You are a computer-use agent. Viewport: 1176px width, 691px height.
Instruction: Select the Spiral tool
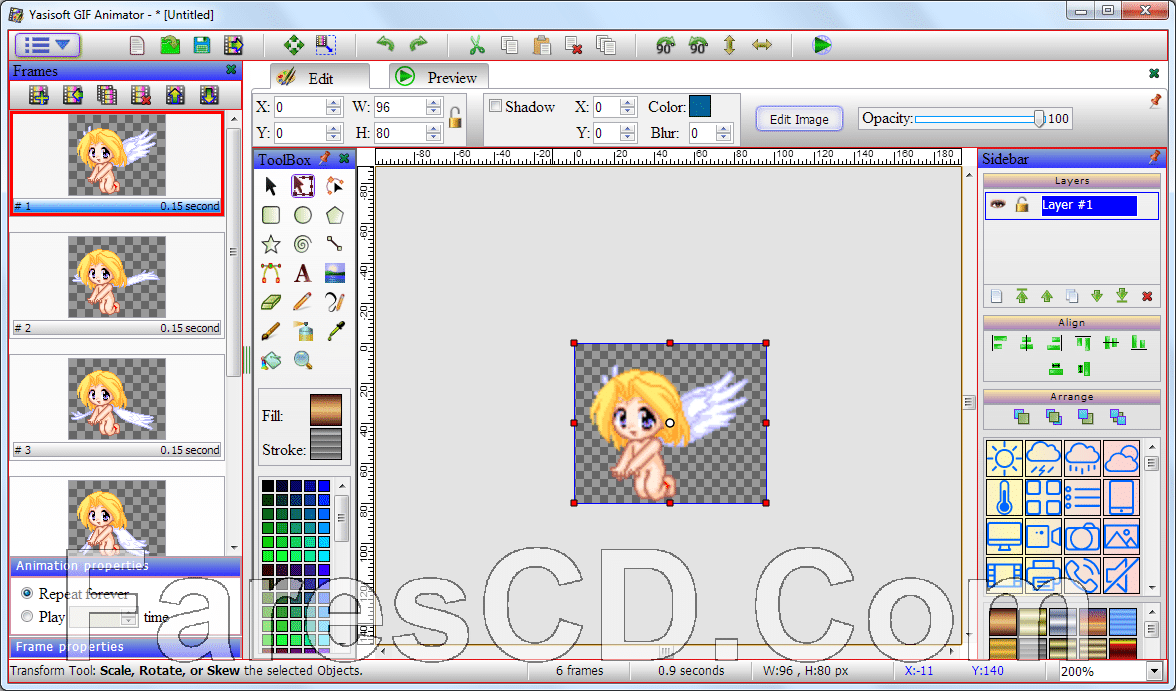point(303,244)
